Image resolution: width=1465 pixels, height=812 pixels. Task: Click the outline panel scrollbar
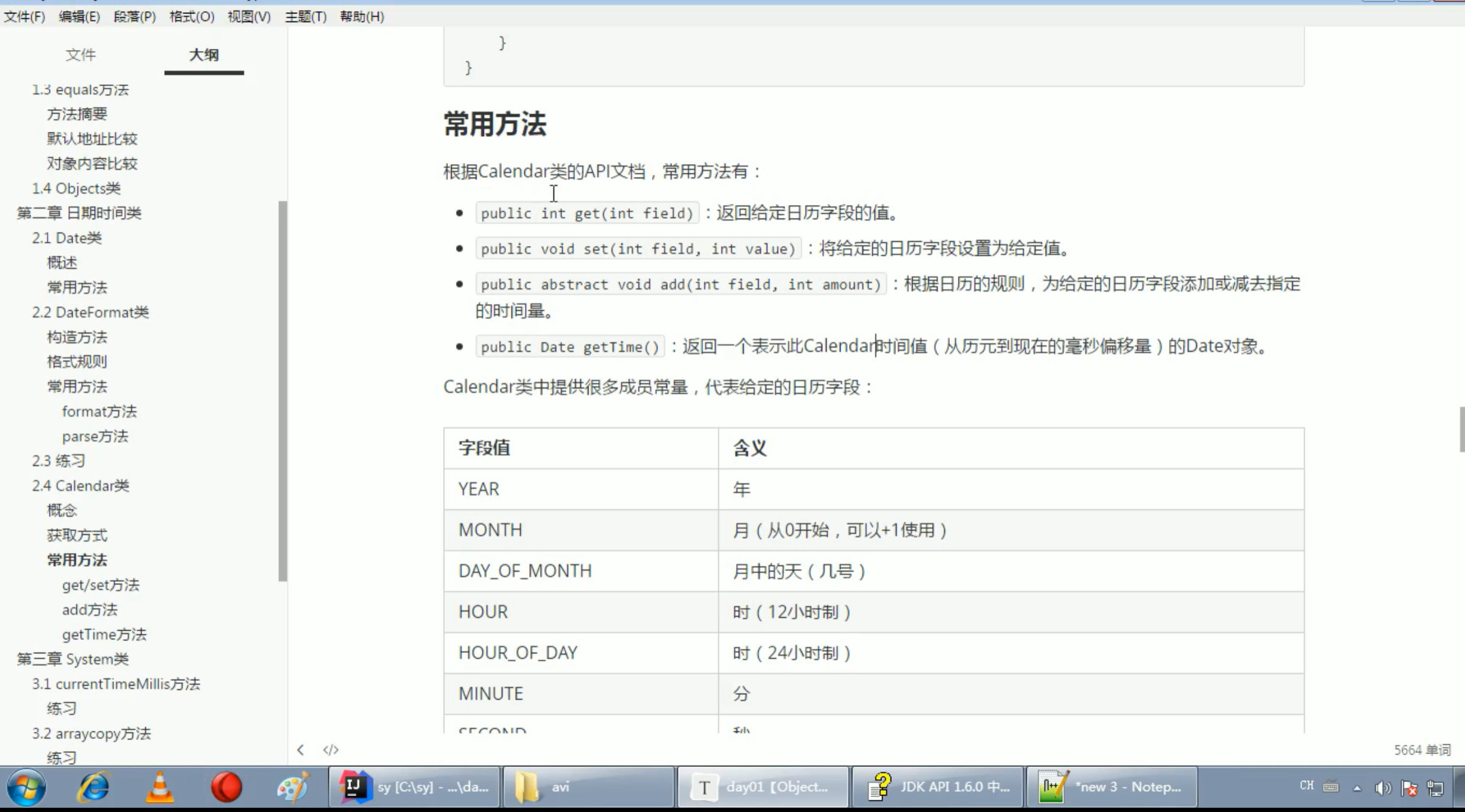coord(283,390)
